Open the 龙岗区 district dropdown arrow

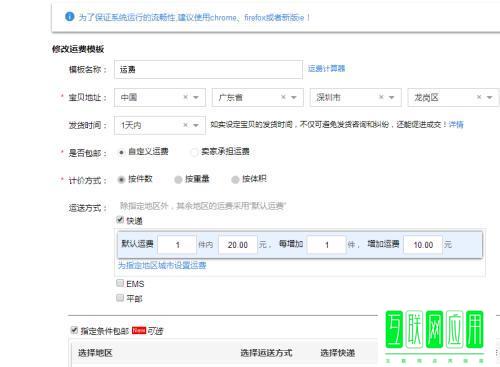(x=489, y=97)
